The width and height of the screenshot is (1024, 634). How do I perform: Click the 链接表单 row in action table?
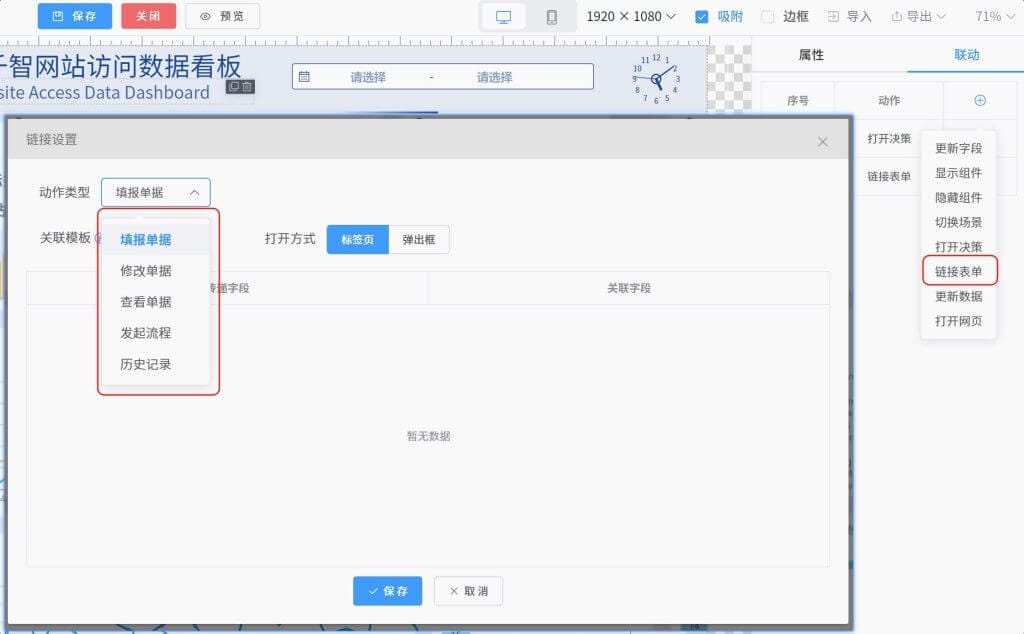pos(889,176)
